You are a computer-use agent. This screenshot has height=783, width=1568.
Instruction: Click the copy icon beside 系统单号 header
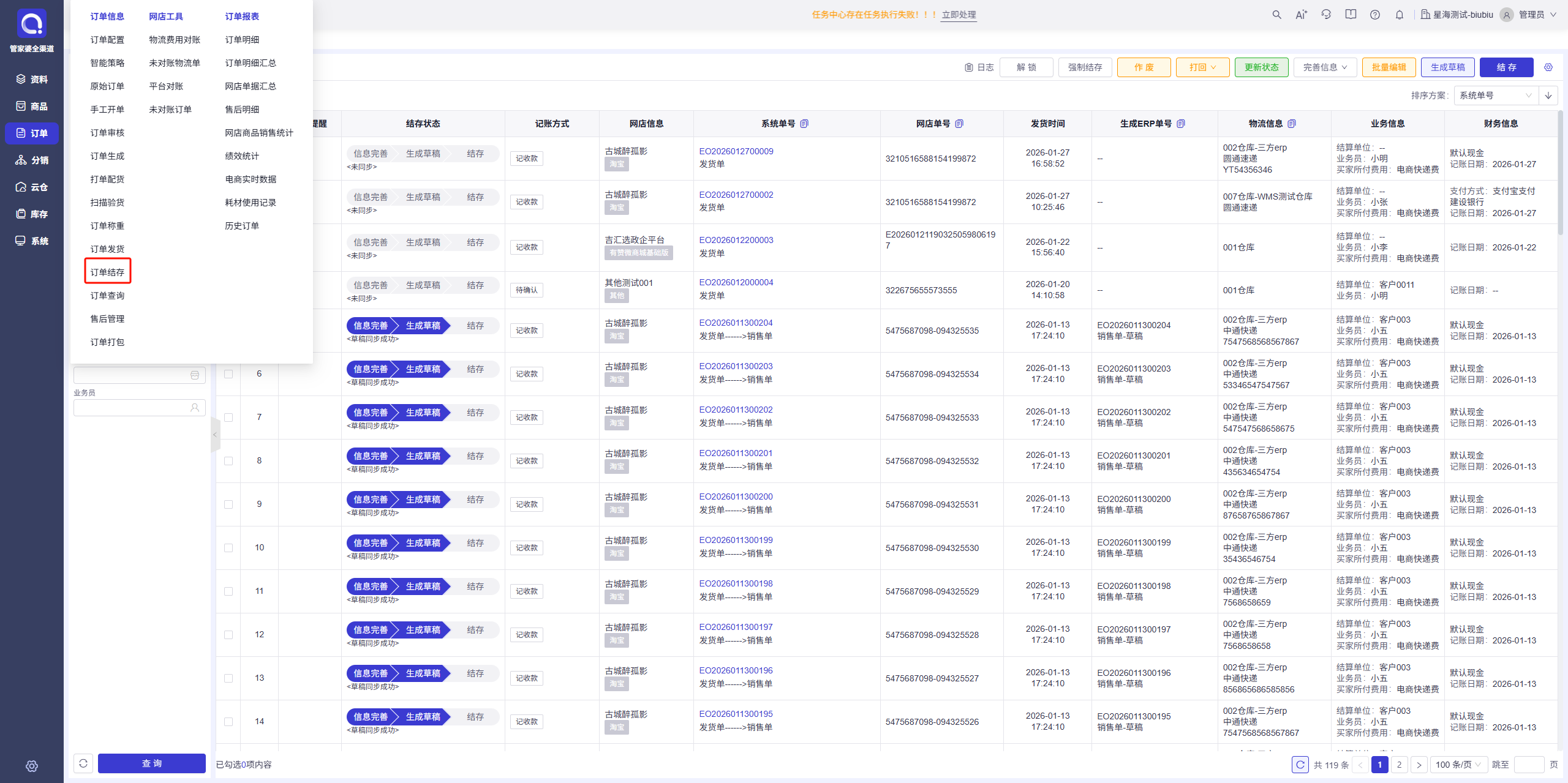click(x=804, y=124)
